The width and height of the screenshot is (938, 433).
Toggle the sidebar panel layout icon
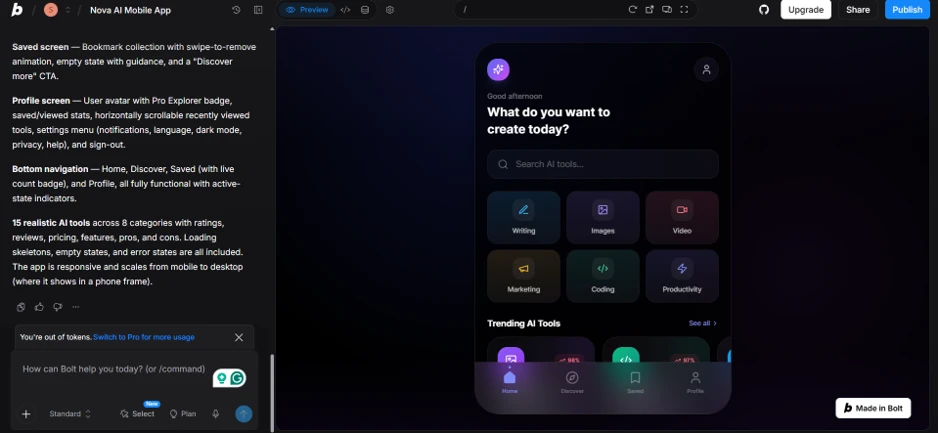(x=258, y=10)
